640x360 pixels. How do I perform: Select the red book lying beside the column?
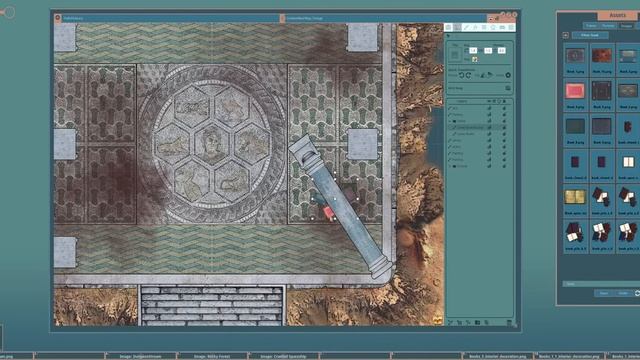click(x=329, y=213)
